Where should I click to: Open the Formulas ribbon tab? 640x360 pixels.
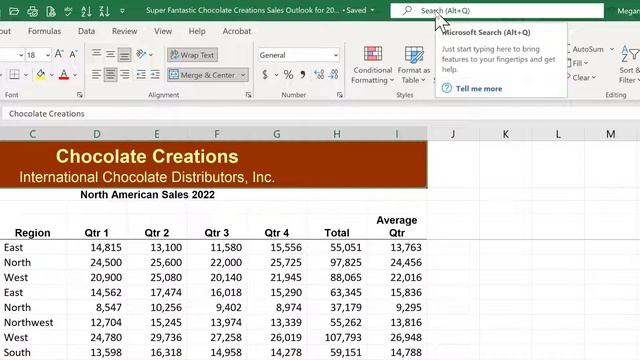44,31
